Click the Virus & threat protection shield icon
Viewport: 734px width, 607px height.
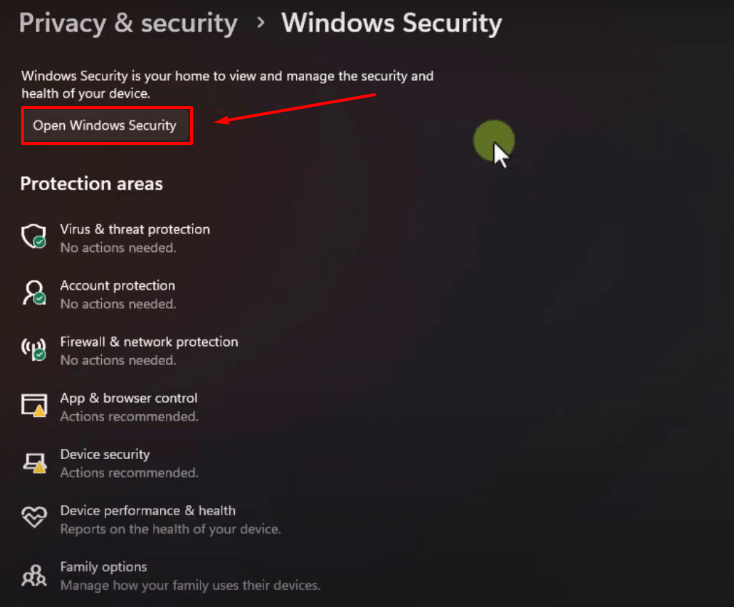[34, 236]
